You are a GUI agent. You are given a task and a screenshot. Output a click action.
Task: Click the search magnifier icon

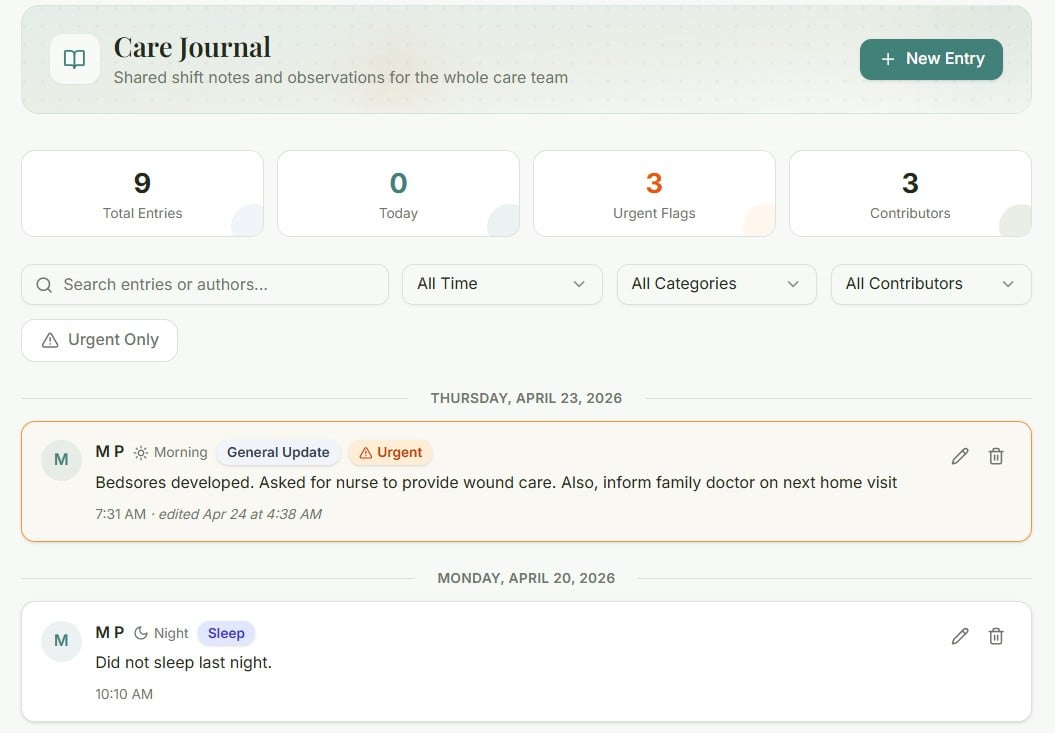pyautogui.click(x=44, y=285)
